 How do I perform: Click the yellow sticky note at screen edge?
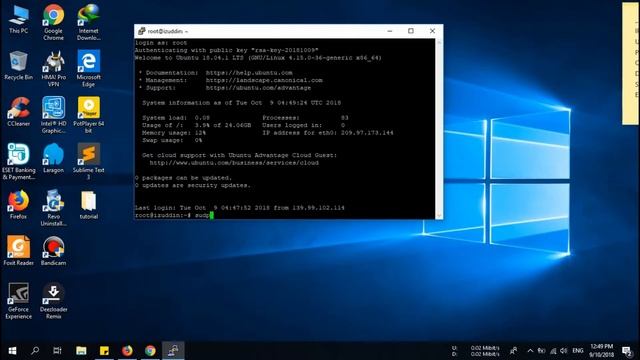[631, 63]
